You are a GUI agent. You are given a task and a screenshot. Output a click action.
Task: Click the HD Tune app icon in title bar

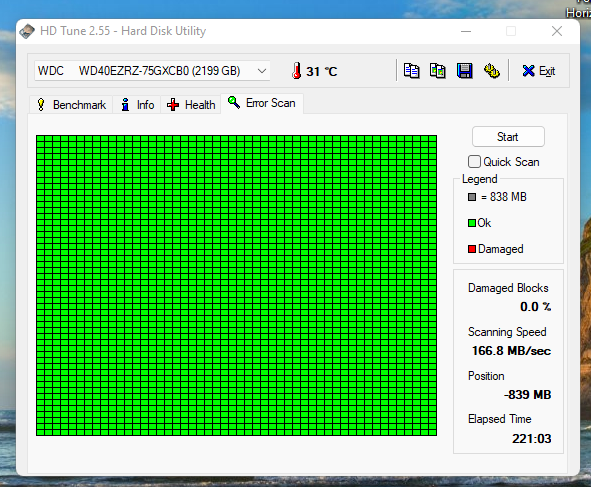[27, 31]
